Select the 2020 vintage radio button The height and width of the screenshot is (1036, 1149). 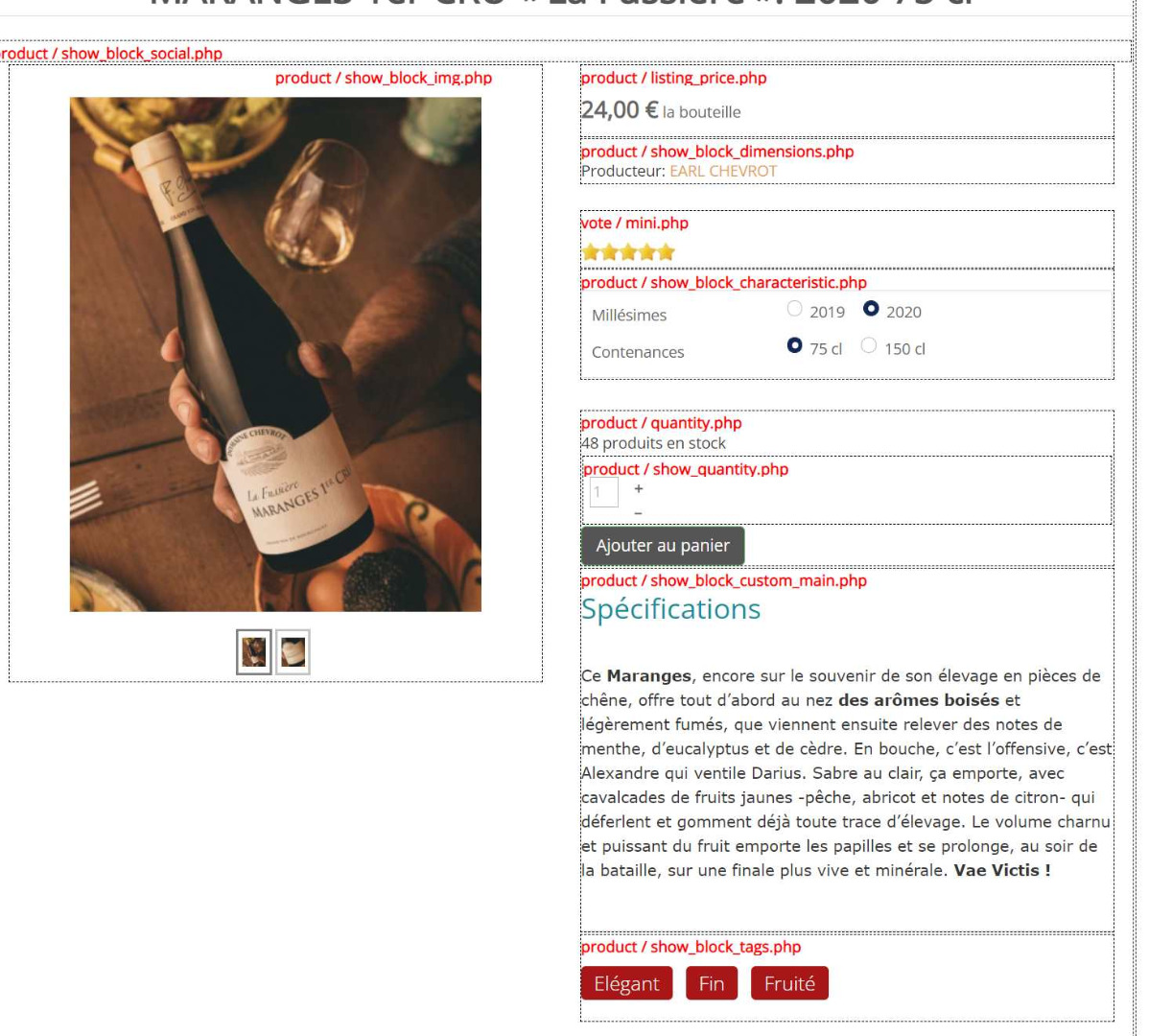click(x=871, y=309)
